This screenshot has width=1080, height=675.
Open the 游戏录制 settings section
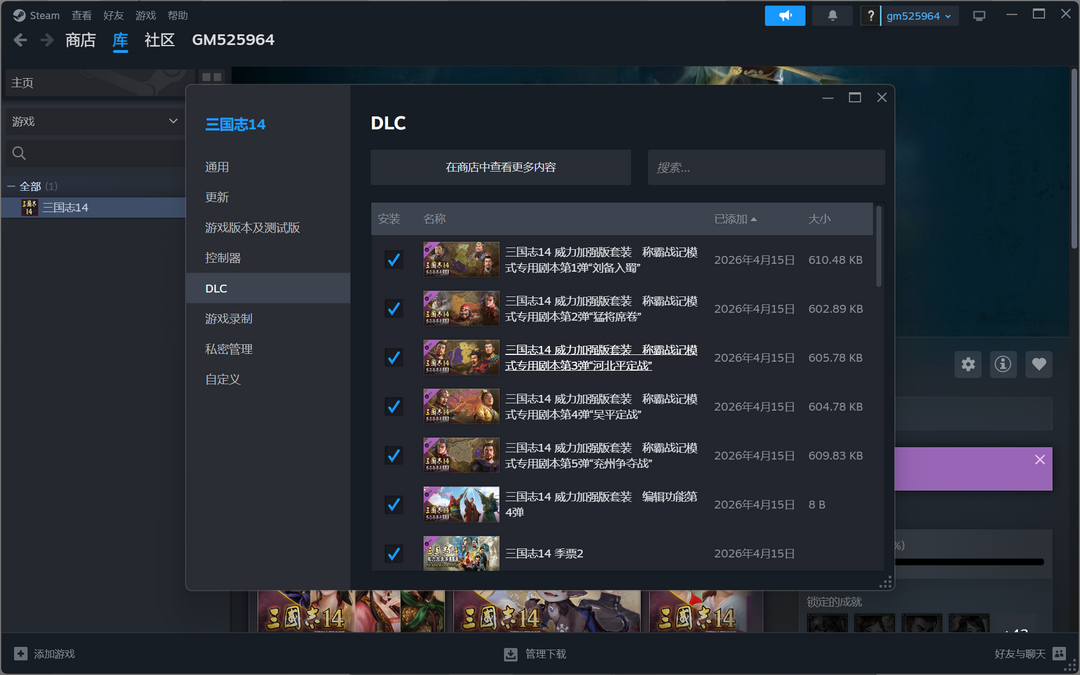(229, 318)
